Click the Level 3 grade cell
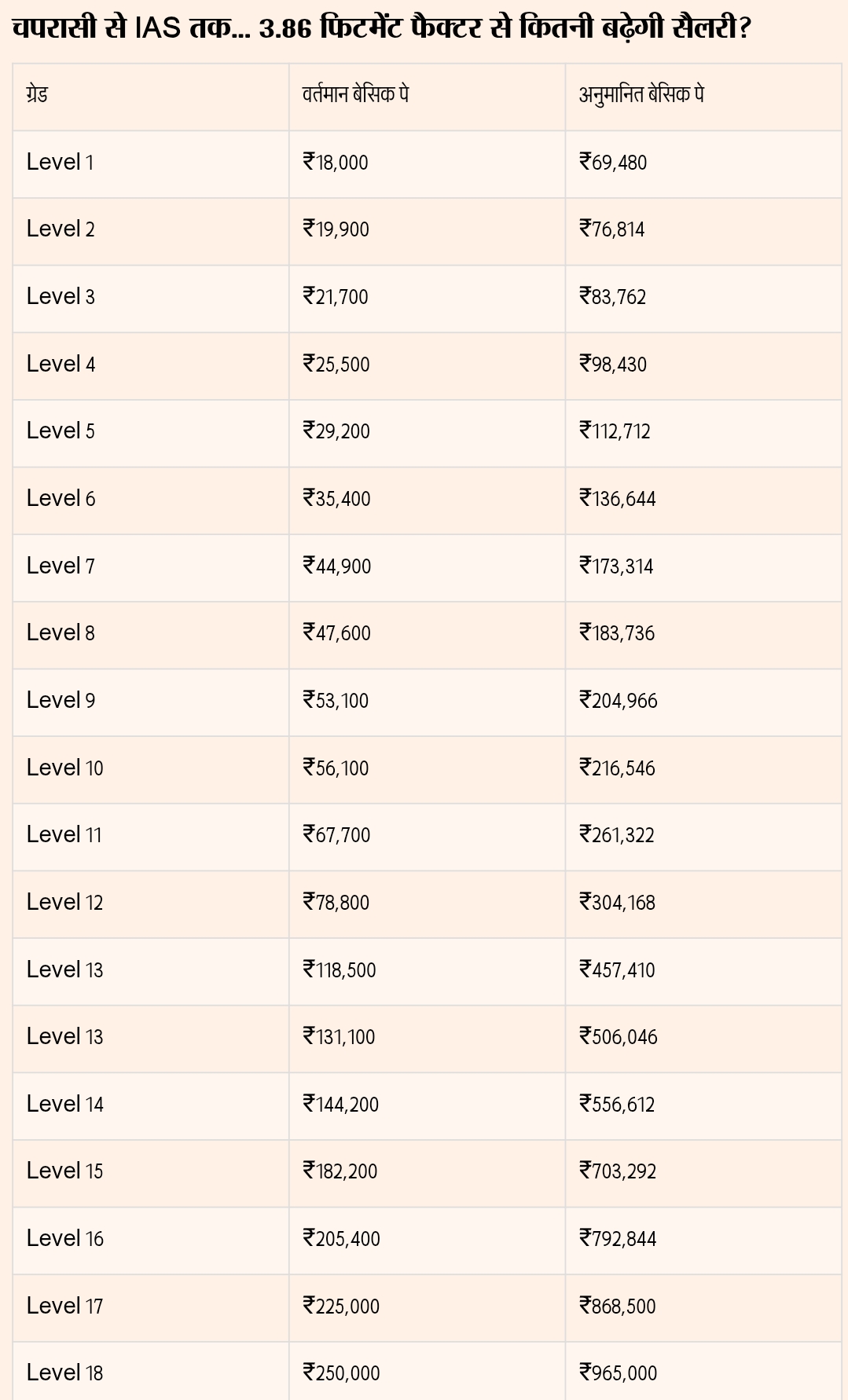 [x=61, y=297]
